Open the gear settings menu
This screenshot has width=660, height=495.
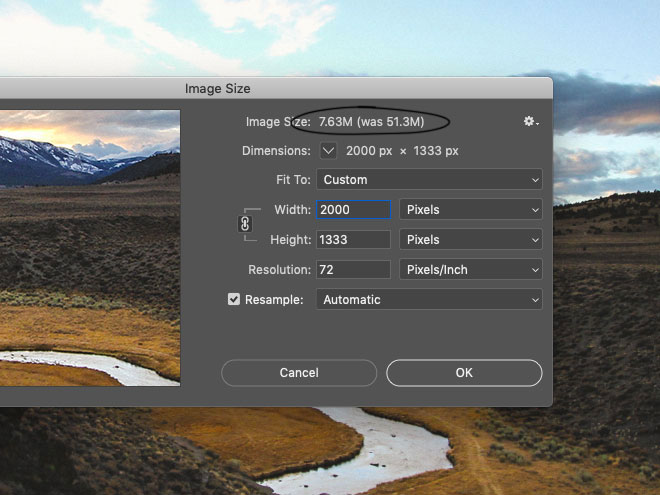click(x=531, y=122)
